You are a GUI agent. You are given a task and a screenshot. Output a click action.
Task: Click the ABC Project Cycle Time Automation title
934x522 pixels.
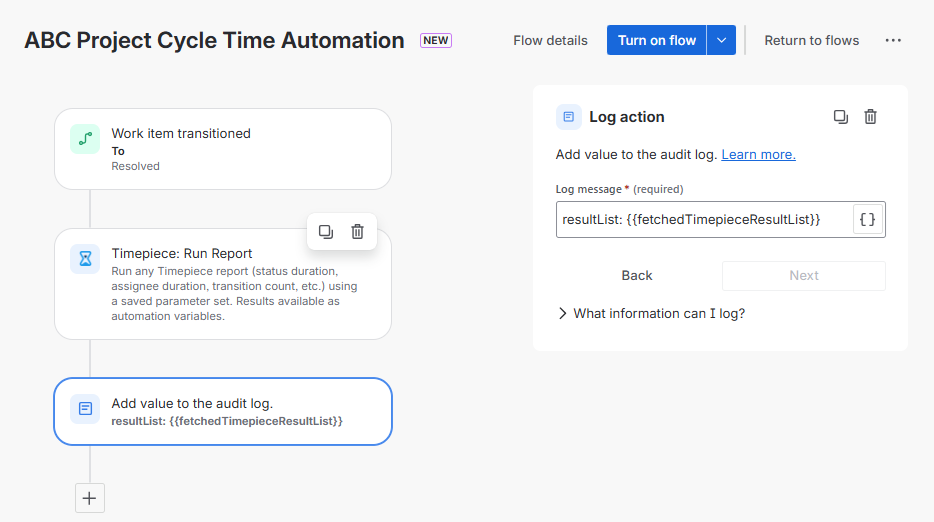point(214,41)
